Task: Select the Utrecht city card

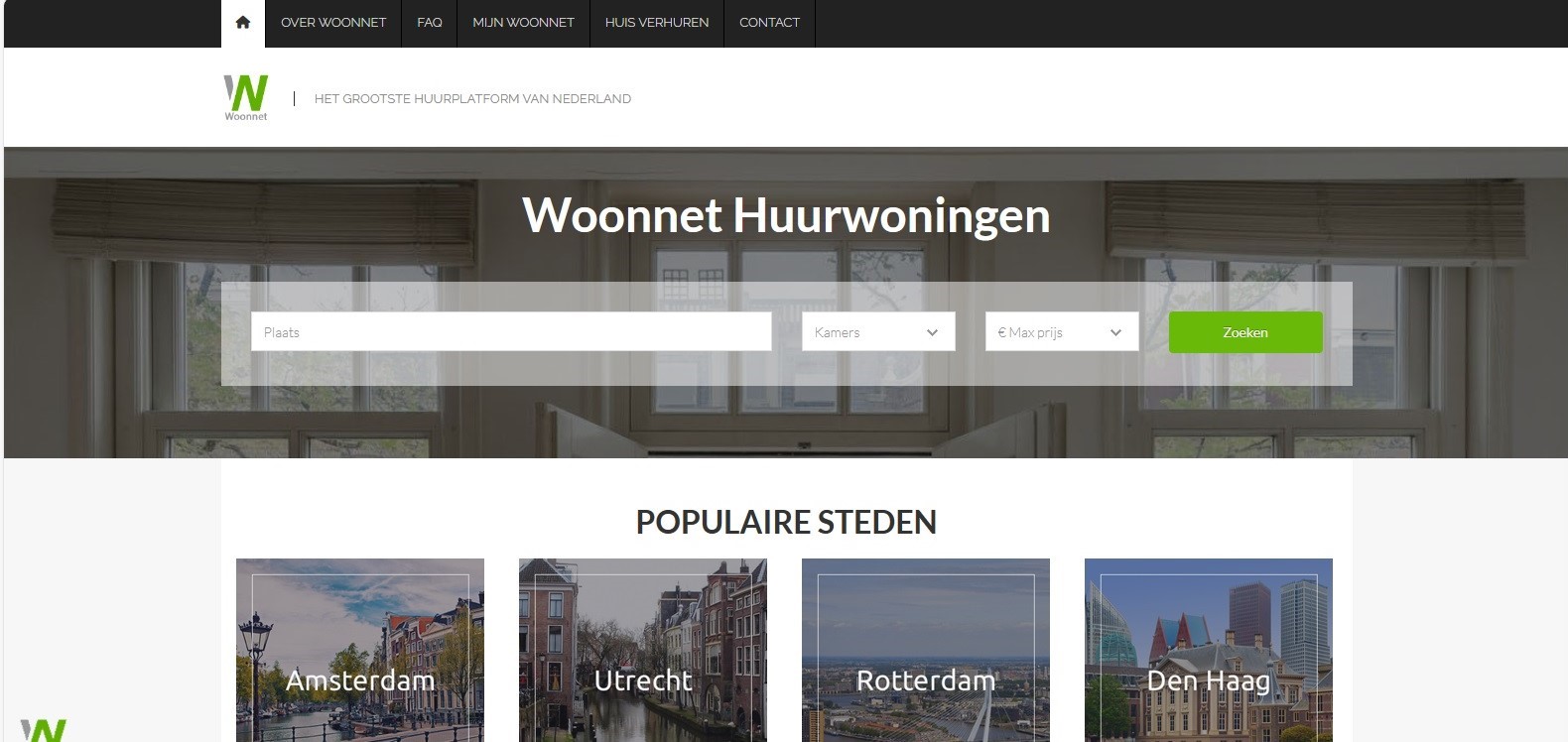Action: [x=643, y=650]
